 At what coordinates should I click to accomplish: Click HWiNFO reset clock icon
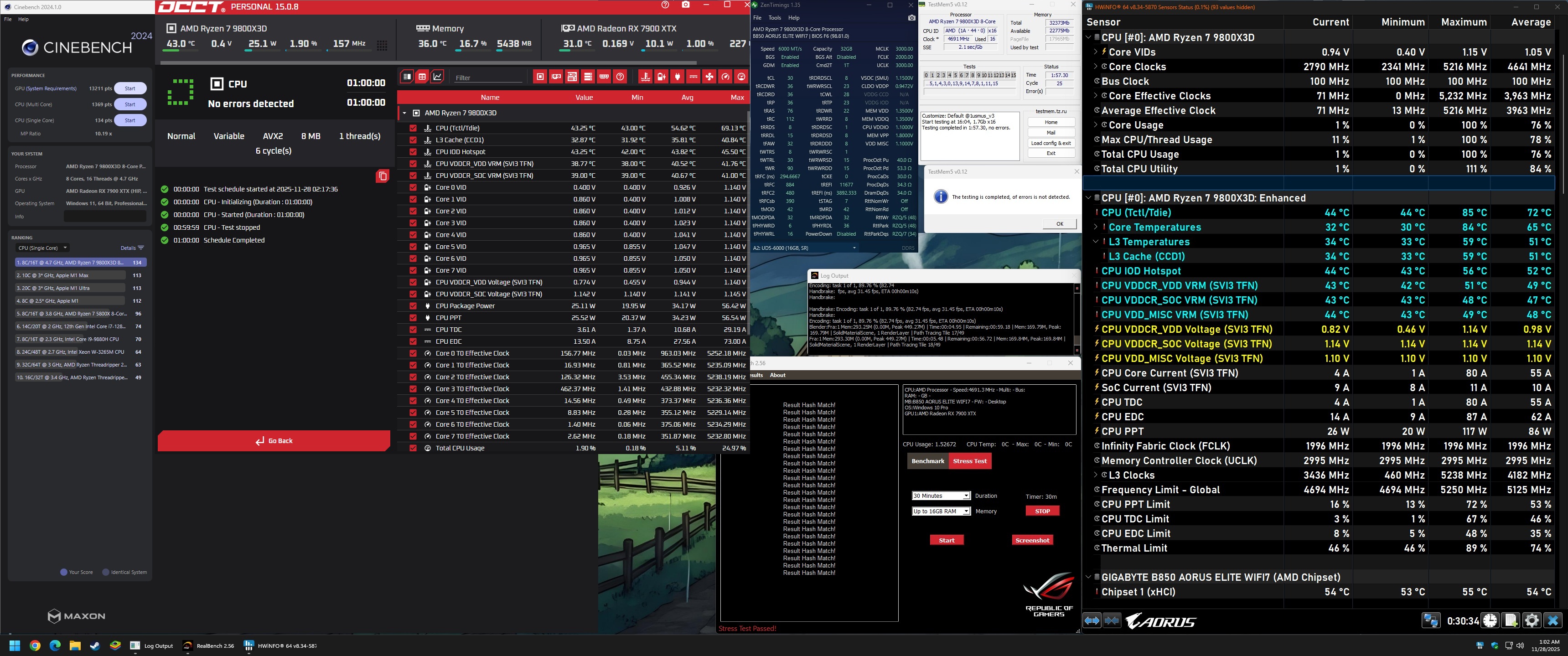click(1490, 621)
